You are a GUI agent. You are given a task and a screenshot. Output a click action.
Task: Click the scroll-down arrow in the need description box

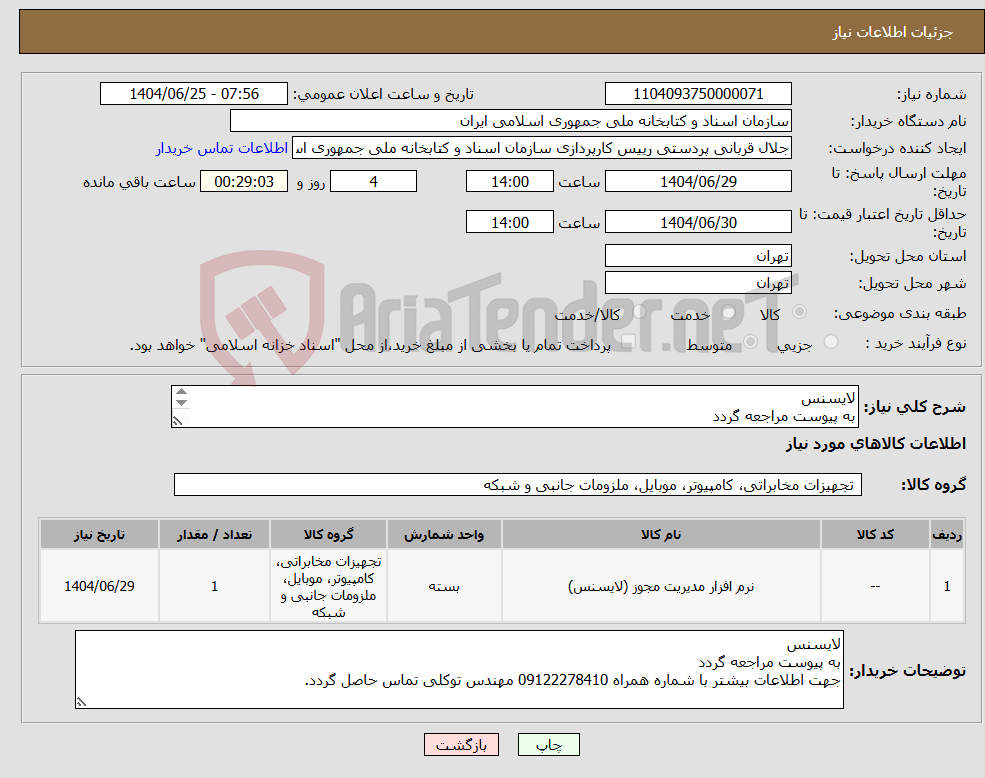(x=181, y=403)
